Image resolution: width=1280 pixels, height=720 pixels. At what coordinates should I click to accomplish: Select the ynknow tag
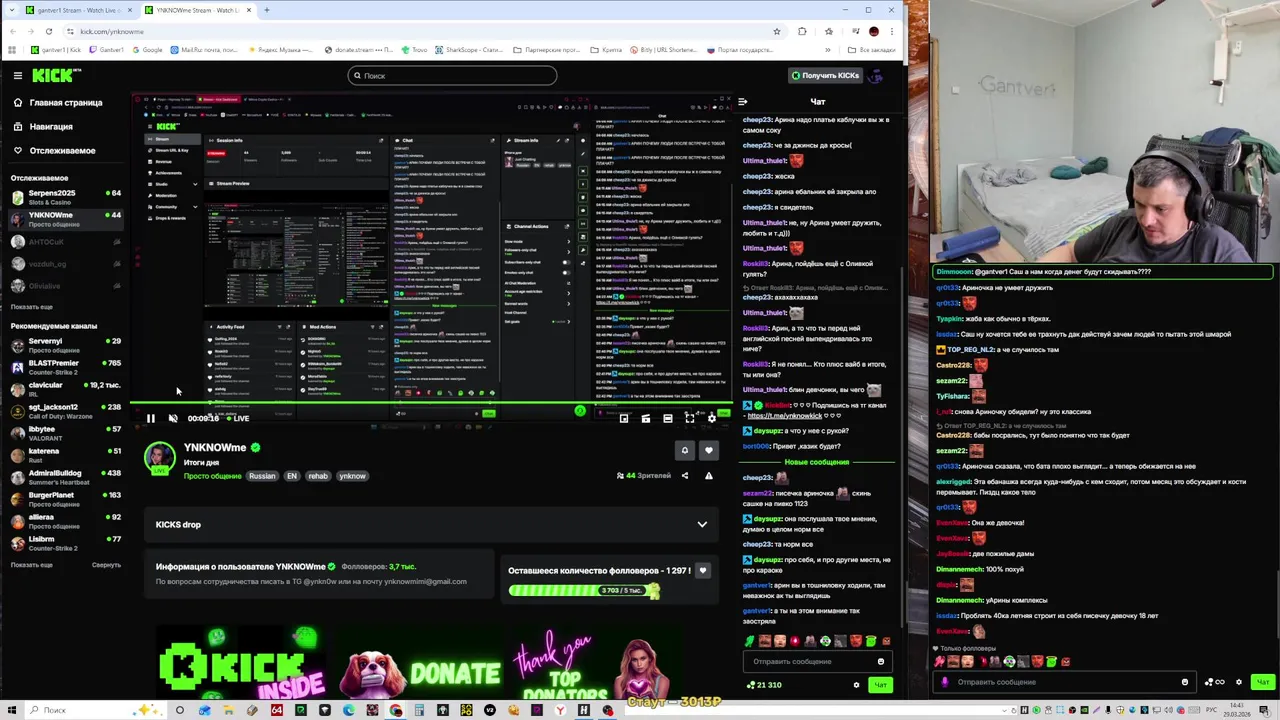[x=352, y=476]
